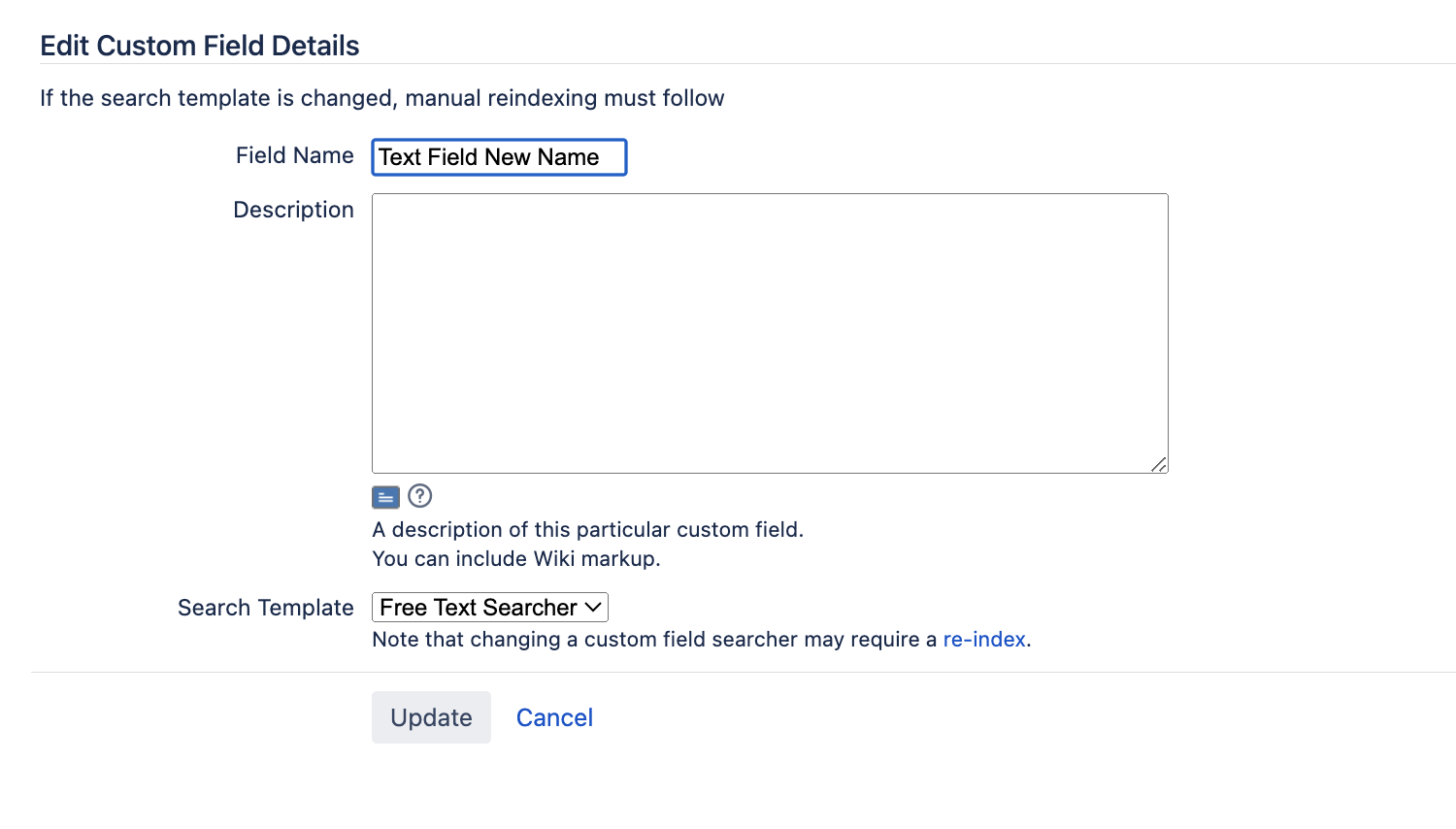Cancel editing the custom field
Screen dimensions: 1456x829
point(554,717)
